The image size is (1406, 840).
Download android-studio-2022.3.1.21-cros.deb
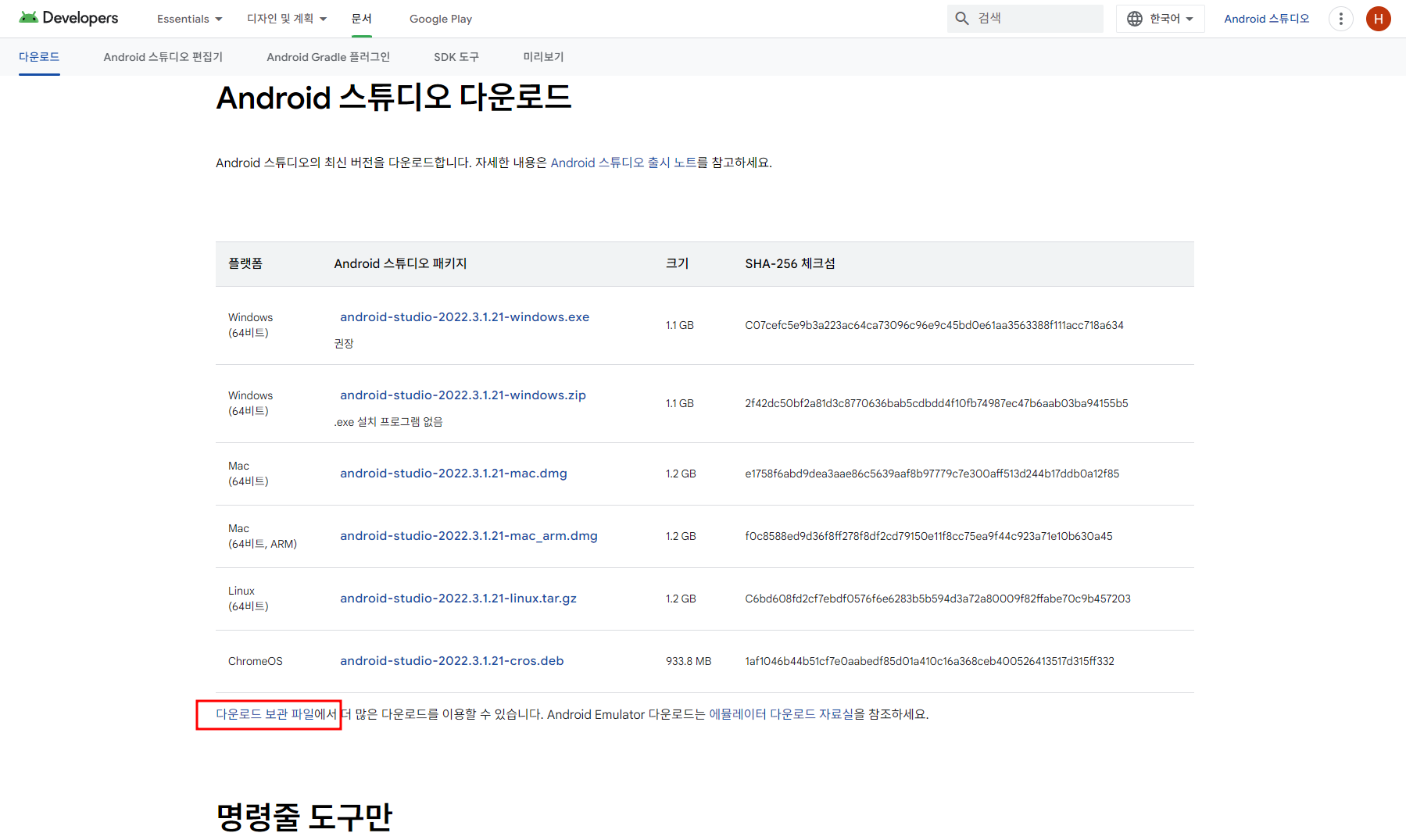click(x=452, y=661)
